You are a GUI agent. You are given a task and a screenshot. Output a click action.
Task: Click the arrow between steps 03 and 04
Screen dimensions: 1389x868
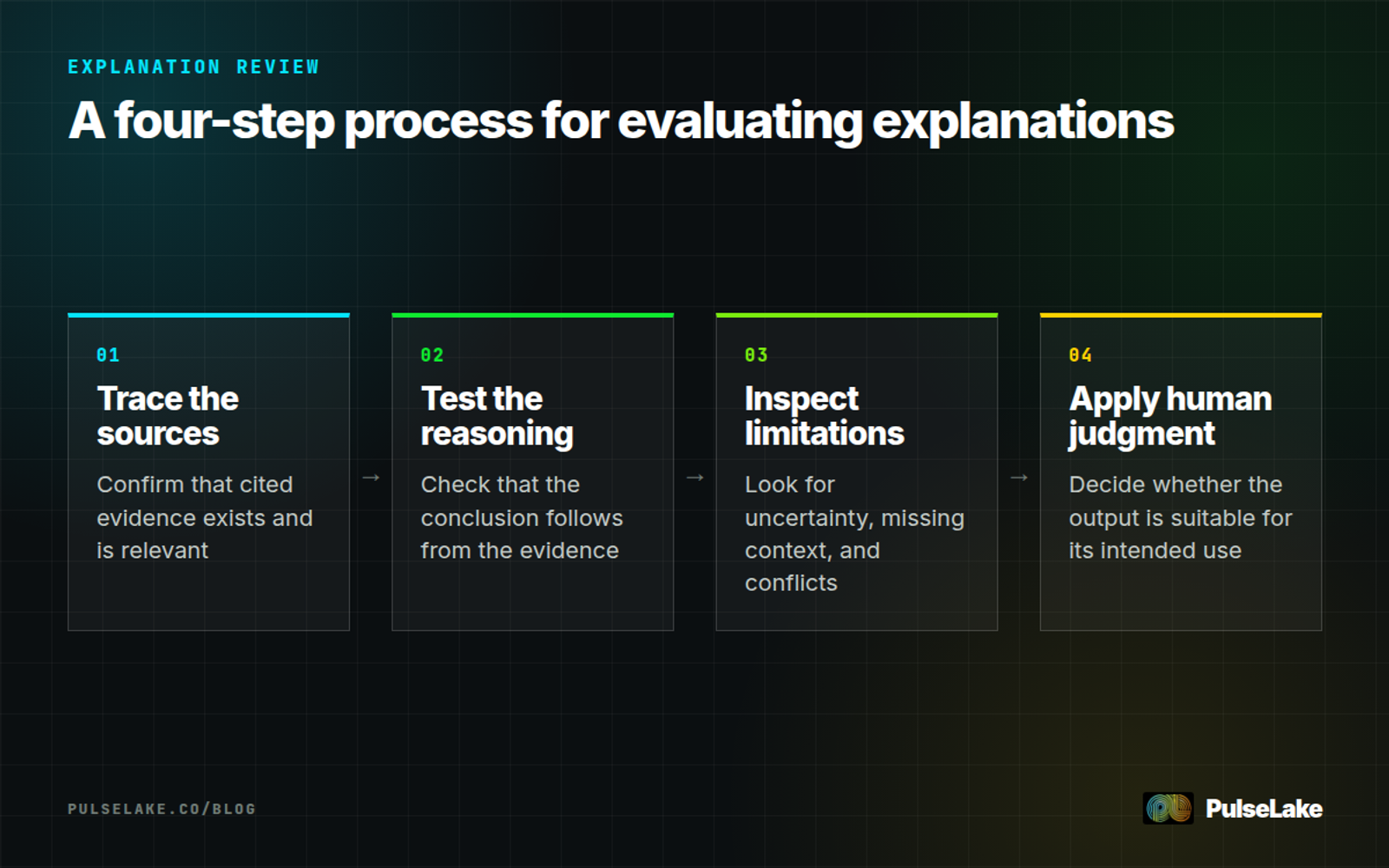tap(1019, 477)
